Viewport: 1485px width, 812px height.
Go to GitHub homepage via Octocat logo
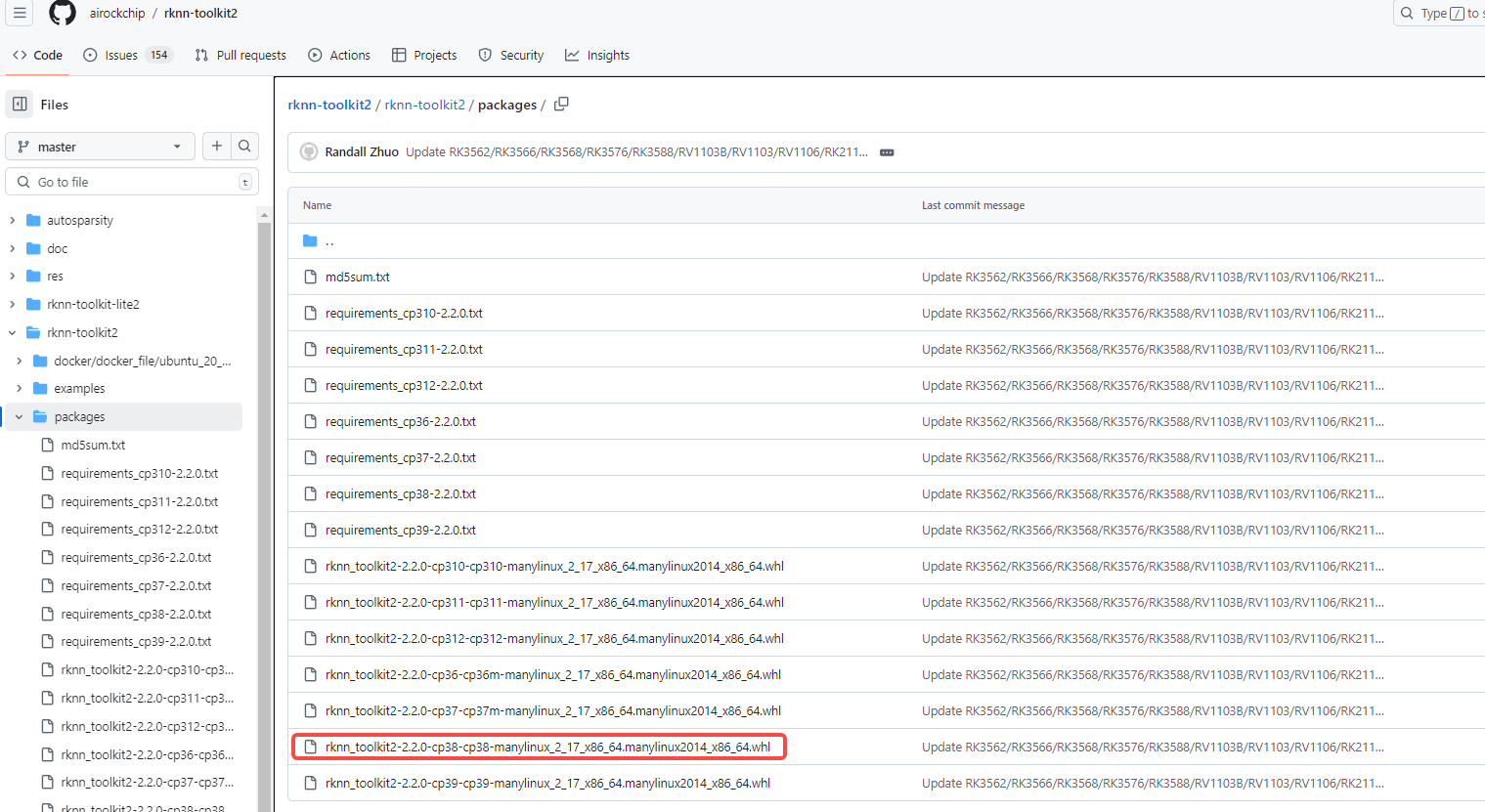click(x=63, y=13)
